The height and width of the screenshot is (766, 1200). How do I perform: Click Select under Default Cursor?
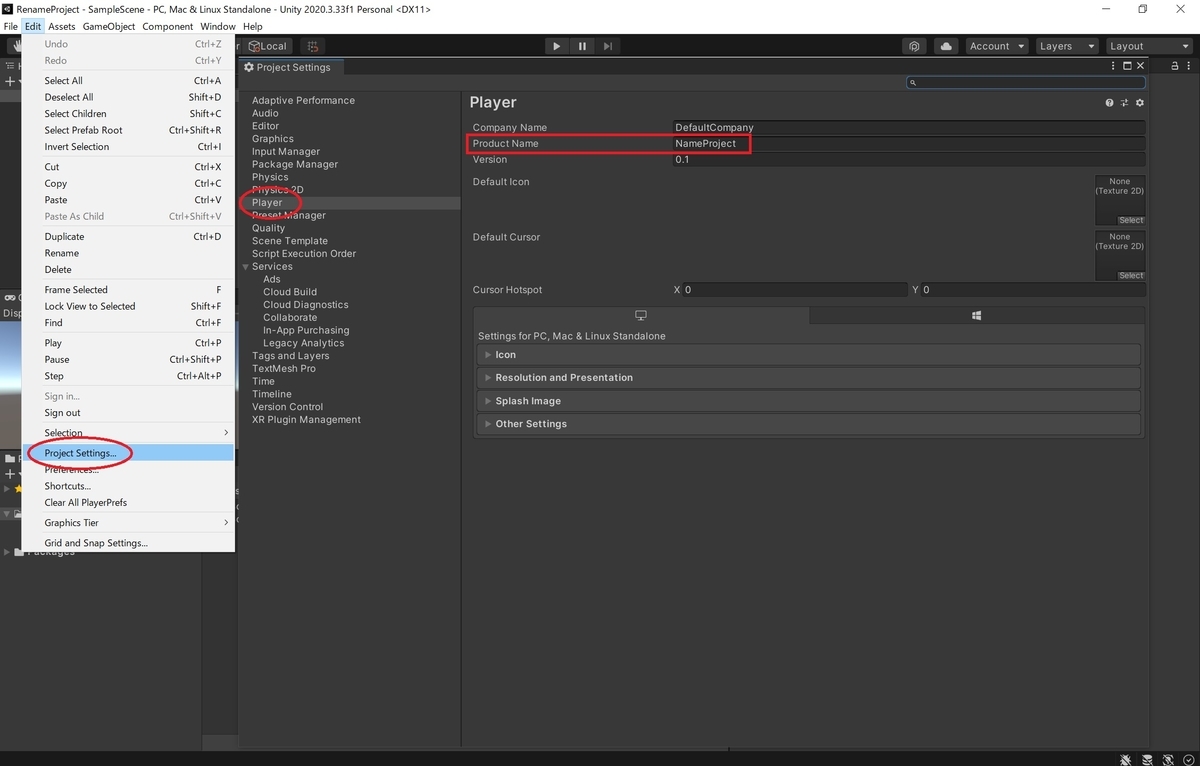pos(1131,275)
